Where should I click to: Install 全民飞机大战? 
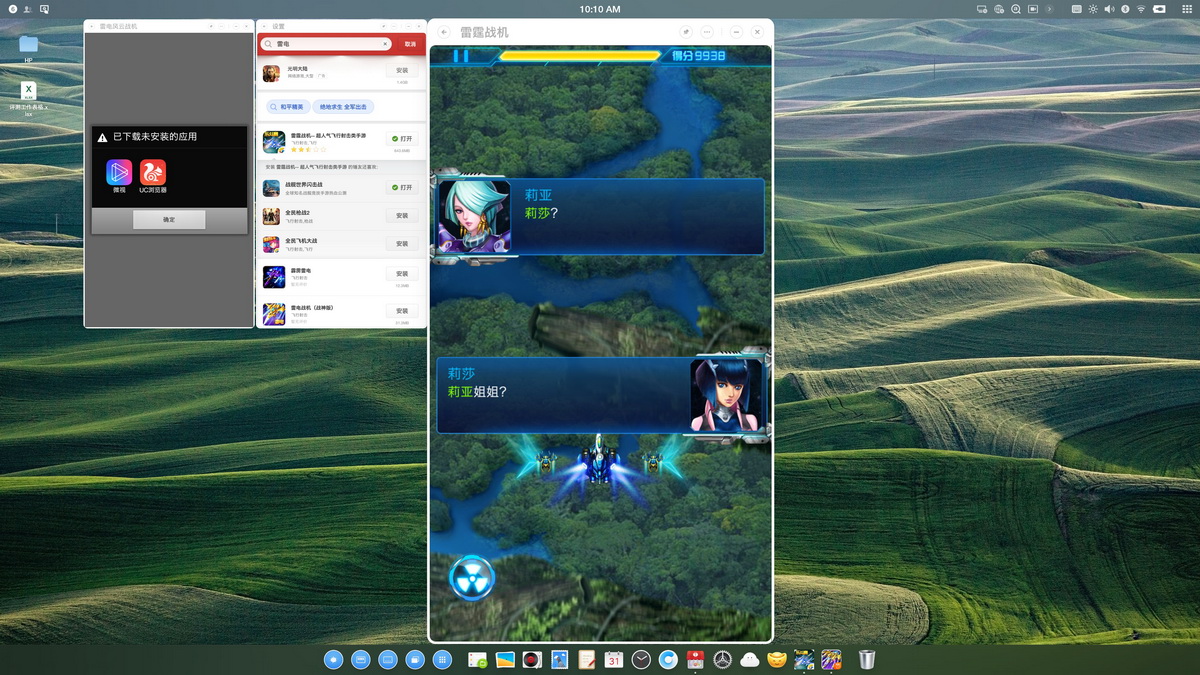pos(401,243)
